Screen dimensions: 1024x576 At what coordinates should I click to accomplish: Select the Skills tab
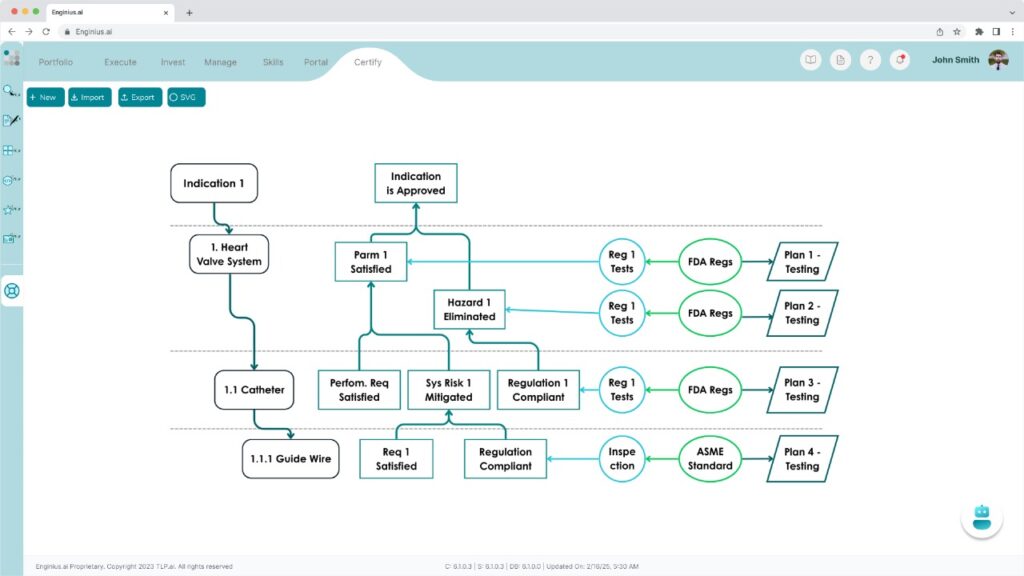[273, 62]
